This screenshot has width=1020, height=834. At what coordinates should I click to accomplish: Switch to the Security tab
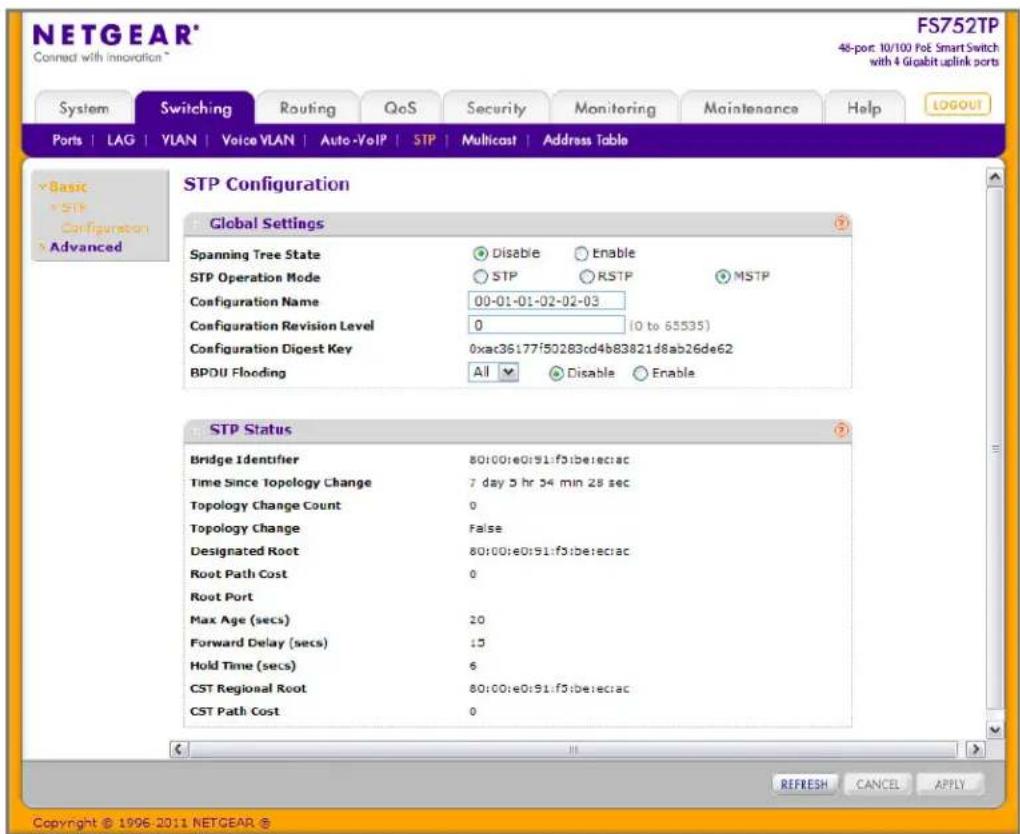pyautogui.click(x=496, y=109)
